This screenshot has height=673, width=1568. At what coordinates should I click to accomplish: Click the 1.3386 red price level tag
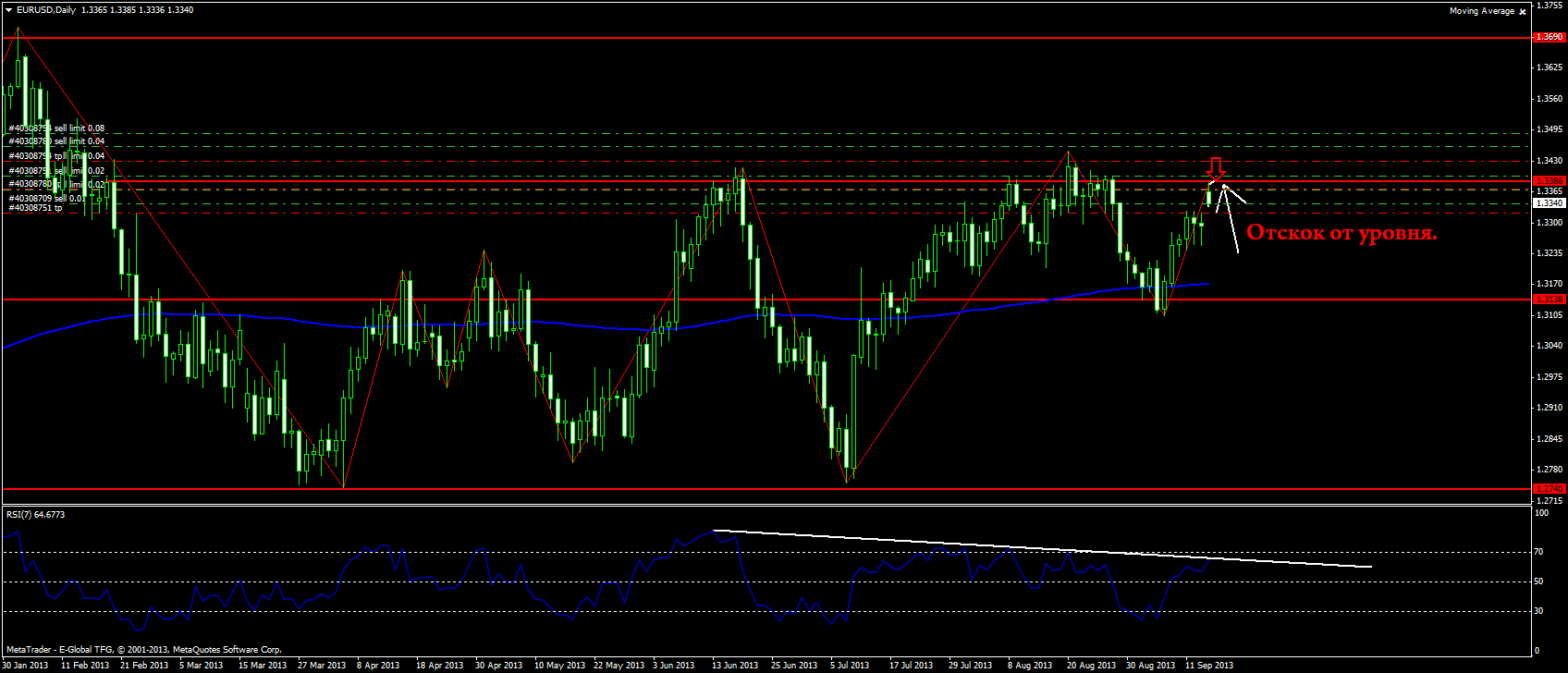pyautogui.click(x=1550, y=181)
